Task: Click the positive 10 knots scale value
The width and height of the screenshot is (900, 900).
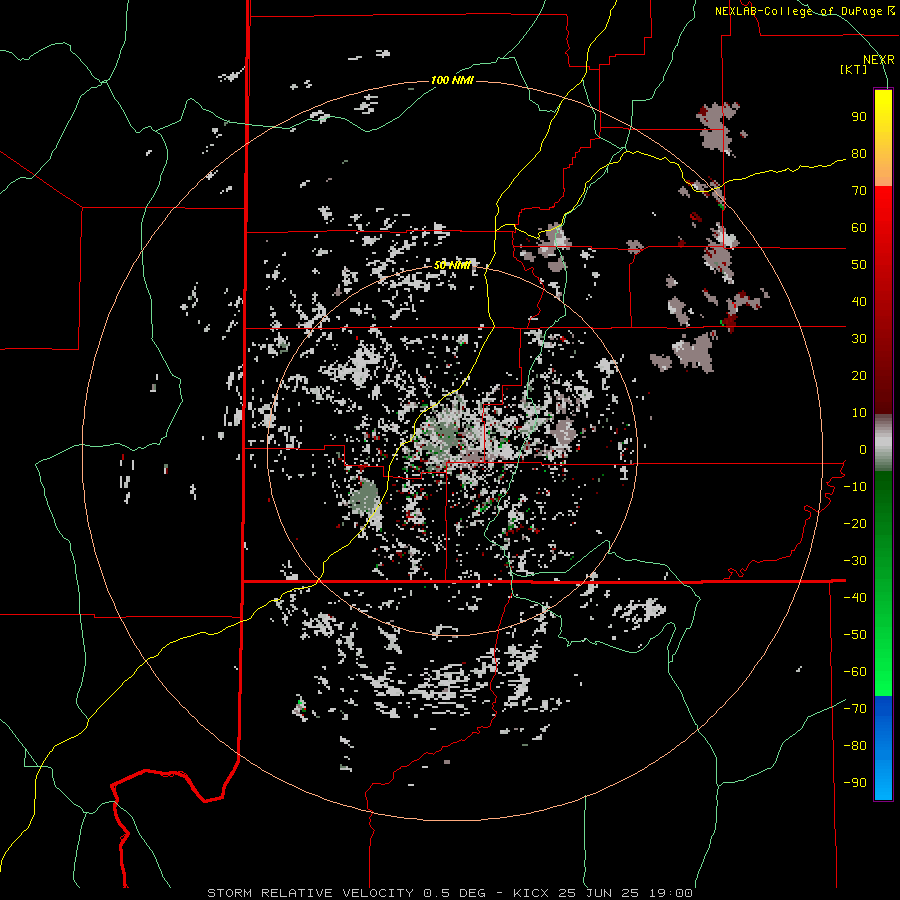Action: [859, 413]
